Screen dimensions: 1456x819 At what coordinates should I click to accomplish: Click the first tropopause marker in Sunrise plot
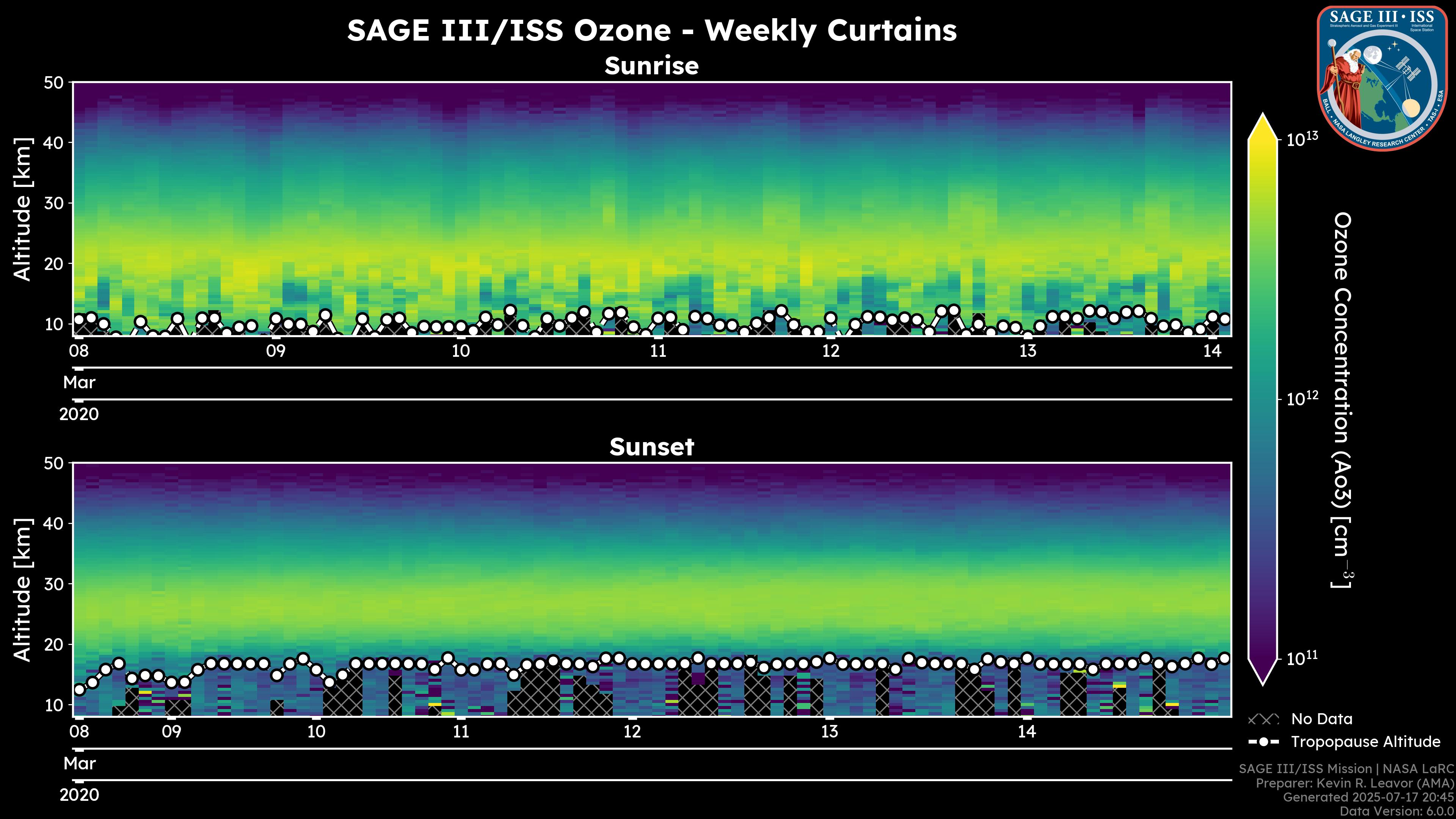pyautogui.click(x=79, y=320)
